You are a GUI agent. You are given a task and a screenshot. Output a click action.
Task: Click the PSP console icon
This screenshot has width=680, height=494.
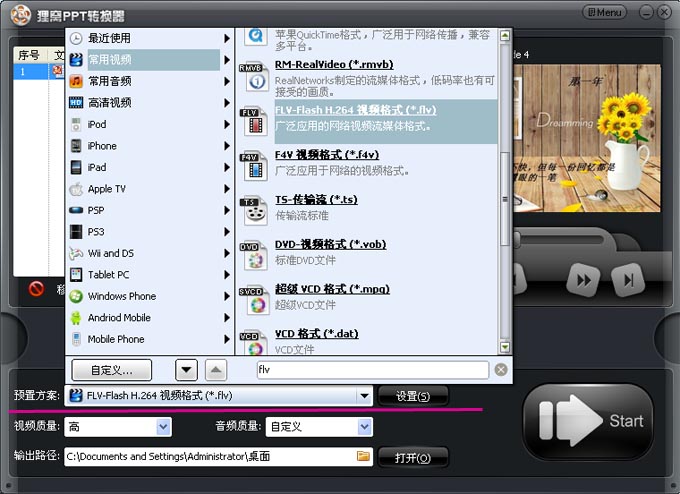click(76, 210)
